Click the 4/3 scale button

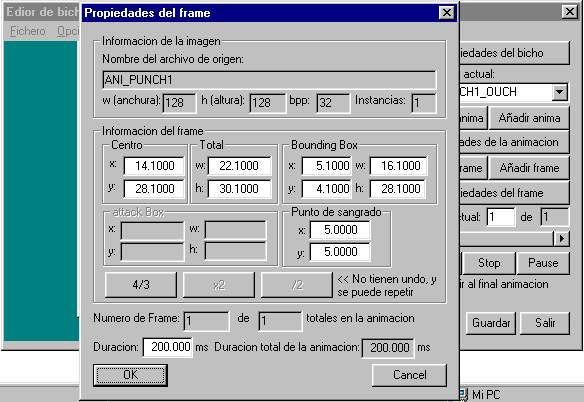[141, 285]
